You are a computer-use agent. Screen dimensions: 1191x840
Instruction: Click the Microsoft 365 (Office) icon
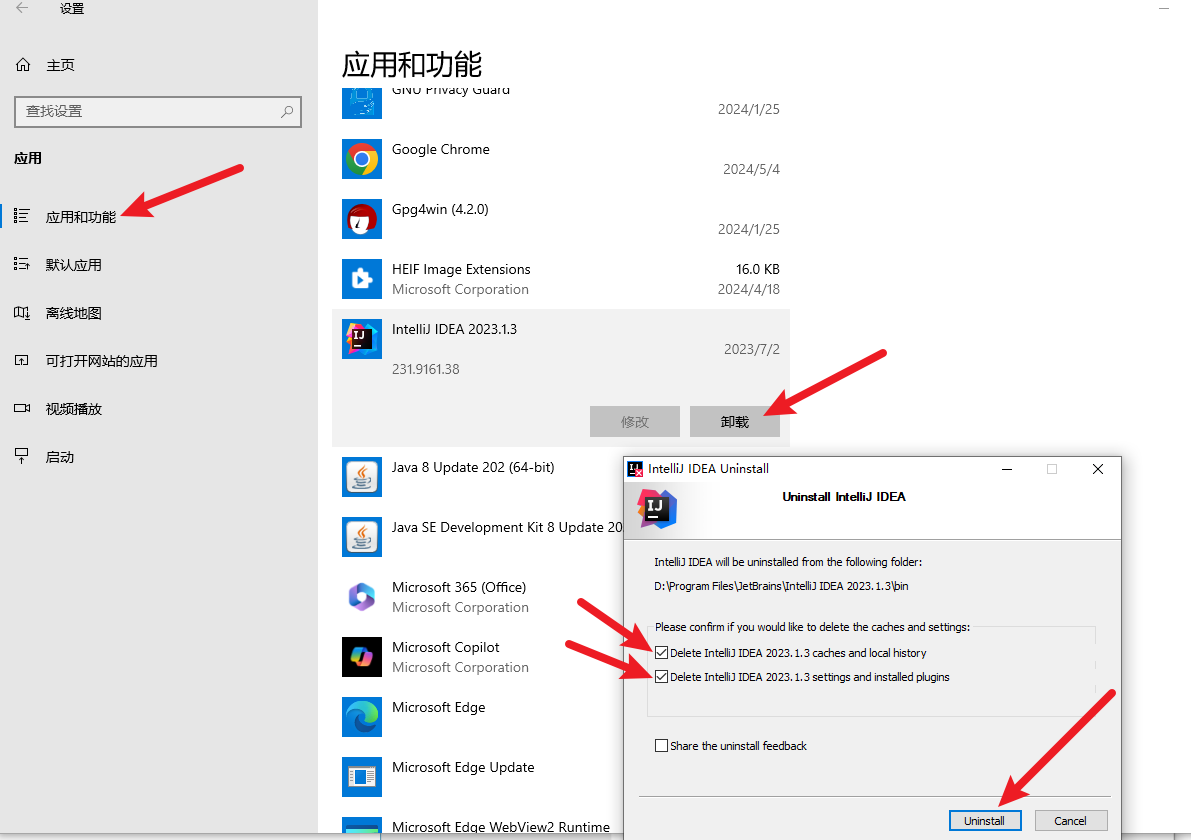[x=362, y=597]
